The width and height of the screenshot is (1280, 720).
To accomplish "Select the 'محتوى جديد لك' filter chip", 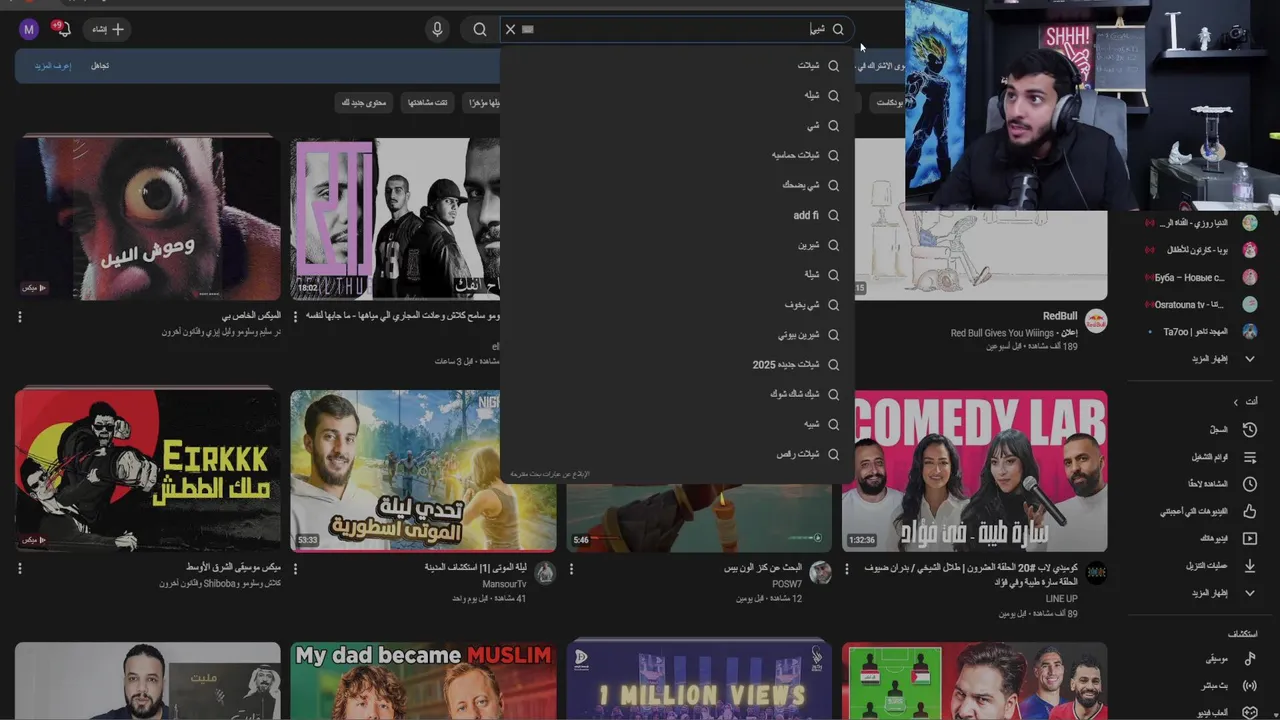I will click(x=363, y=102).
